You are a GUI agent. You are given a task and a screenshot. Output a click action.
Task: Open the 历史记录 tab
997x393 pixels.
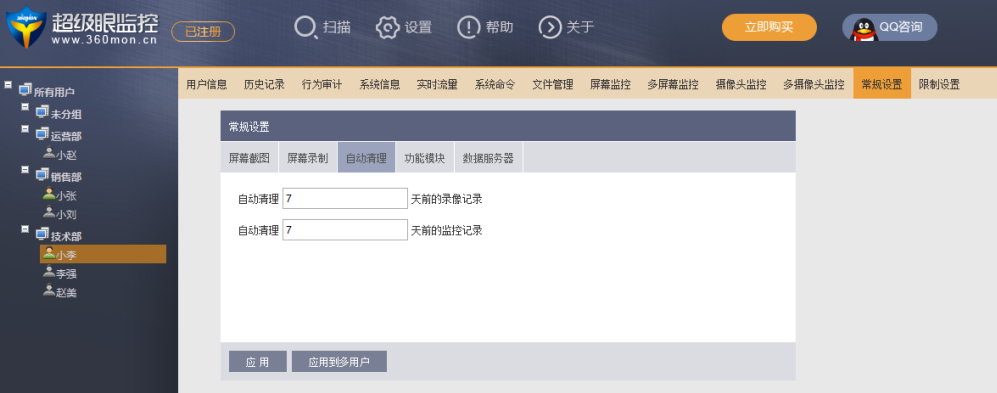point(264,84)
